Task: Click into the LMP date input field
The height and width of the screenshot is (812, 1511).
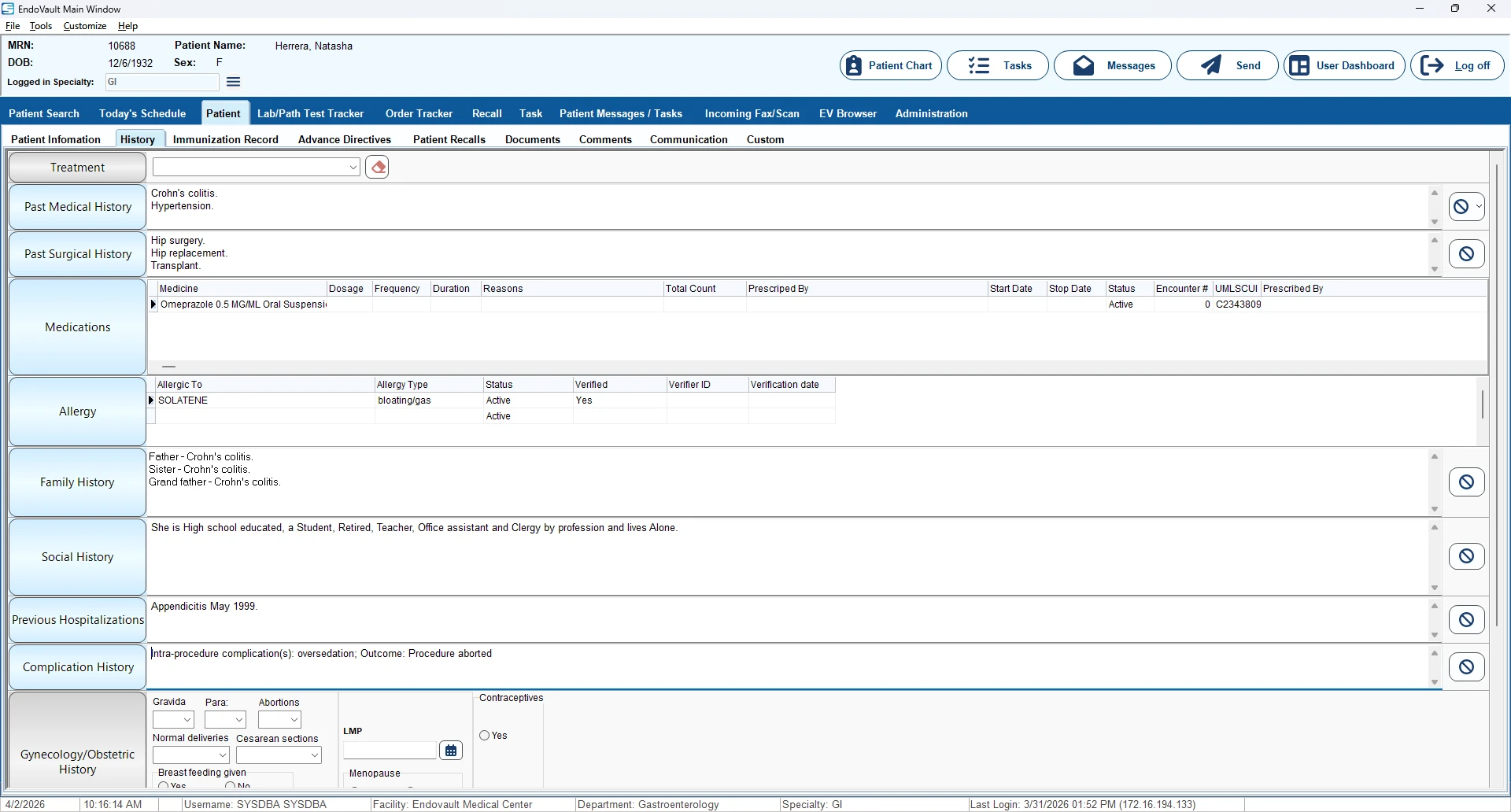Action: [x=390, y=751]
